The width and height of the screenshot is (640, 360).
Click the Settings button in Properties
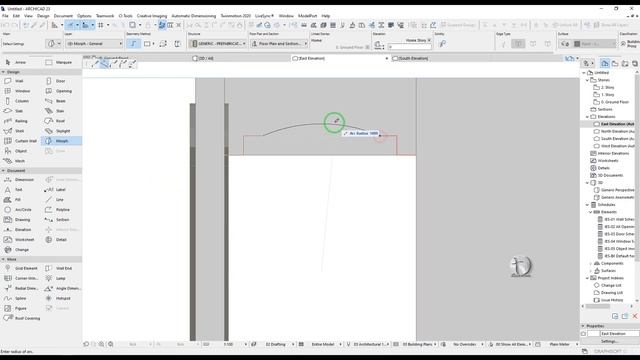609,341
